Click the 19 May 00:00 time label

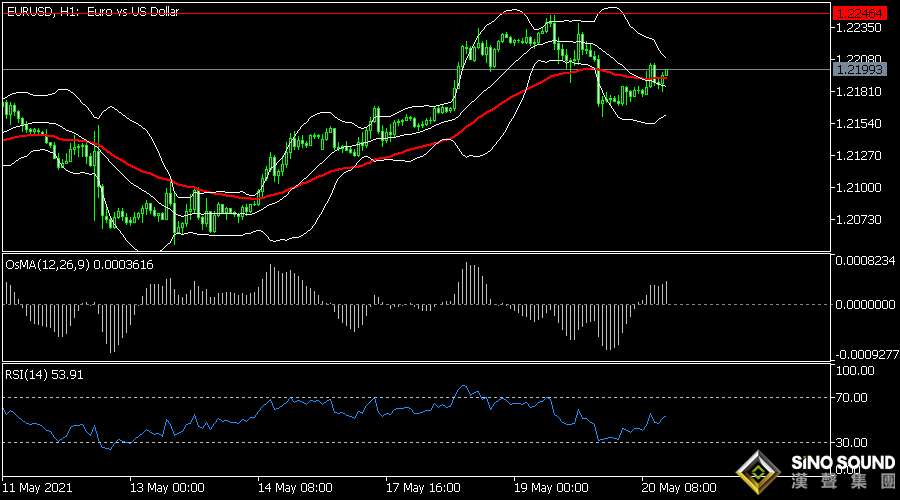pos(550,489)
